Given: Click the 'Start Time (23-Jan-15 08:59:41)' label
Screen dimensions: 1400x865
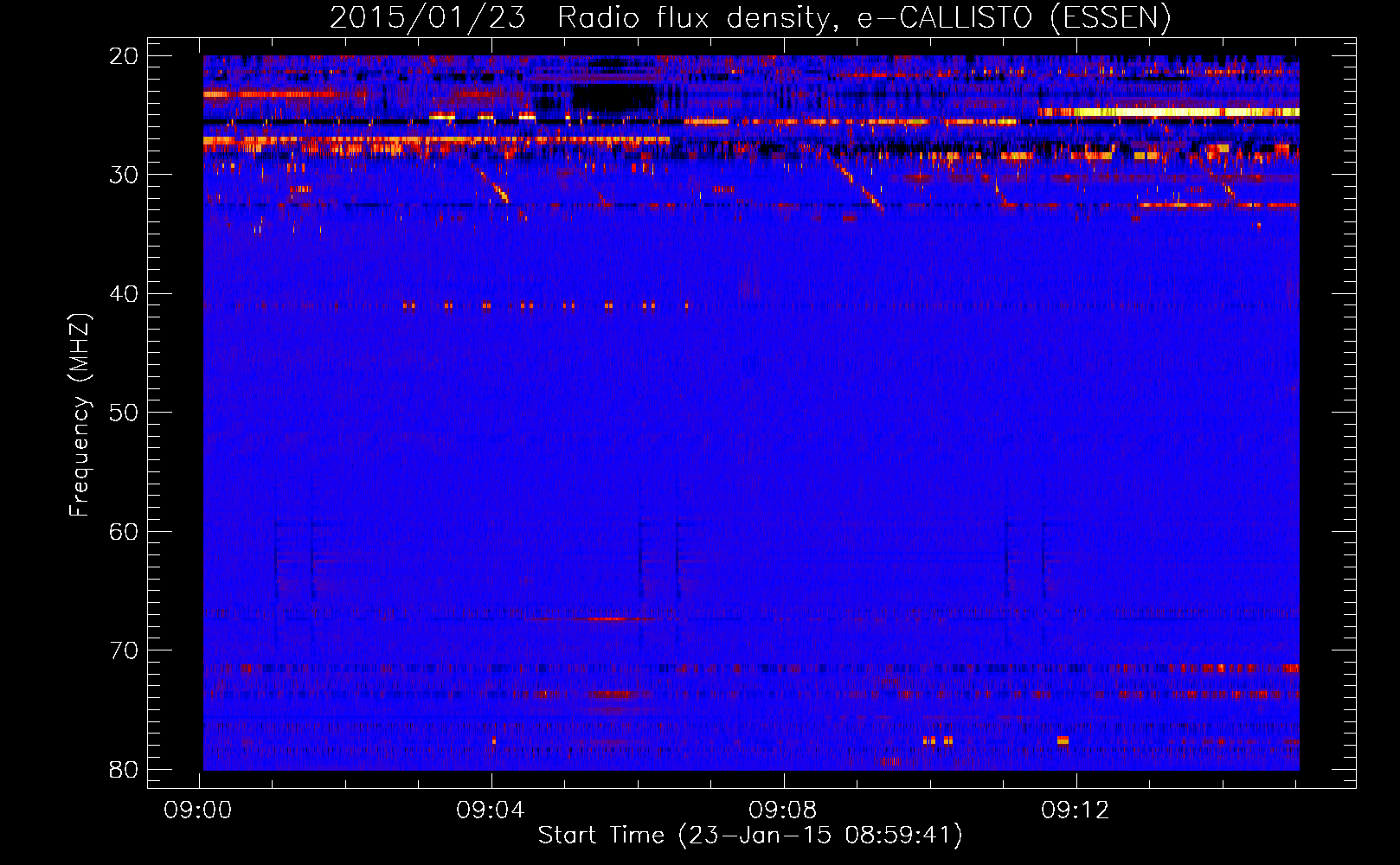Looking at the screenshot, I should coord(750,836).
